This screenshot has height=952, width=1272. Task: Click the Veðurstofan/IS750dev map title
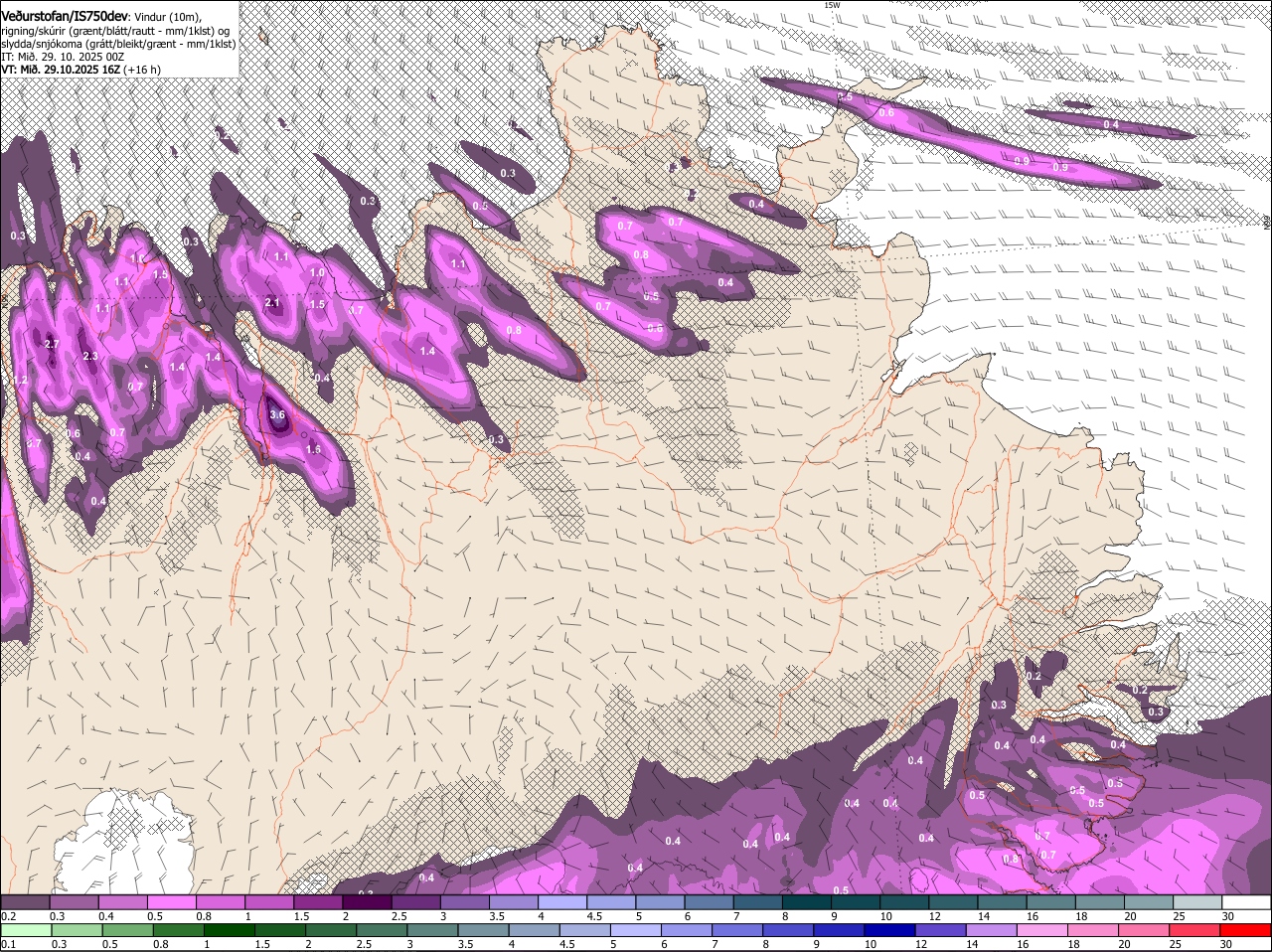pos(64,17)
